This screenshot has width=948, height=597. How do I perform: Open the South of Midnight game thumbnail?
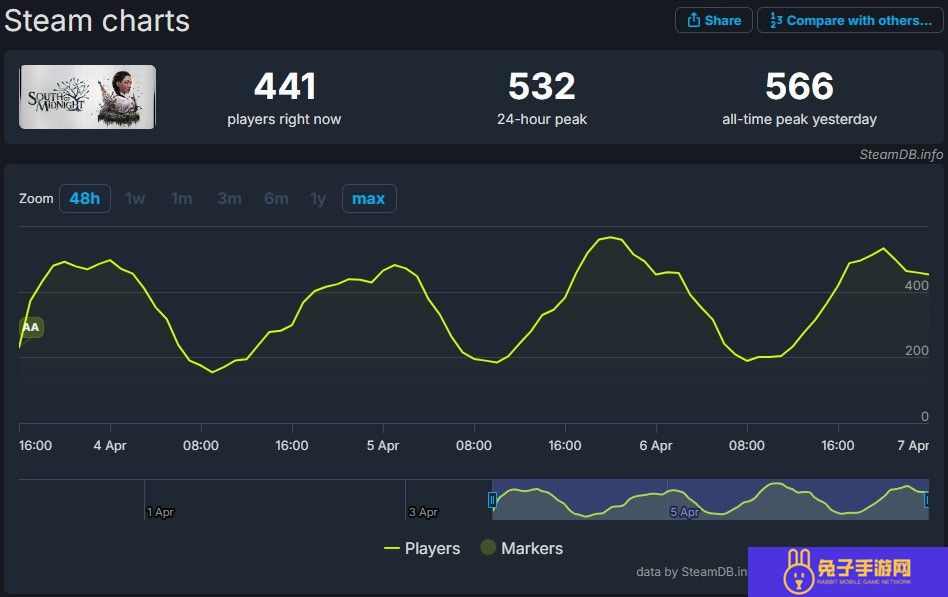[x=88, y=97]
